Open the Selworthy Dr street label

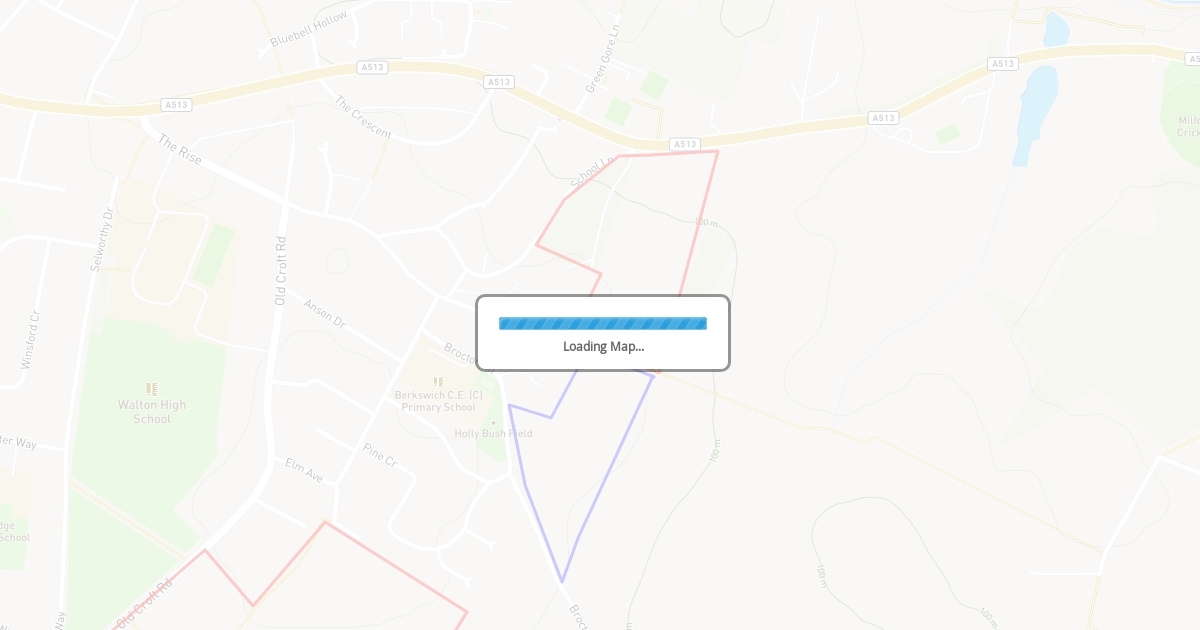pyautogui.click(x=103, y=238)
